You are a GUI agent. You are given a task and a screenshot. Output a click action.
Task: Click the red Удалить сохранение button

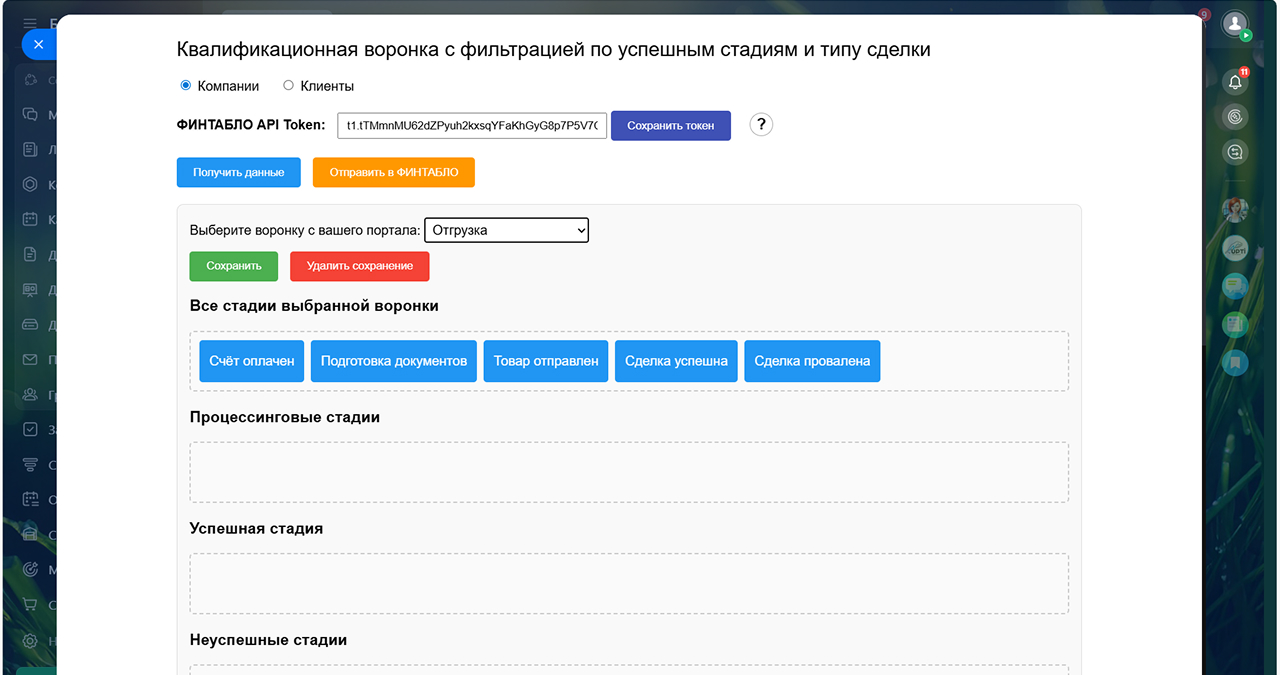click(x=359, y=266)
